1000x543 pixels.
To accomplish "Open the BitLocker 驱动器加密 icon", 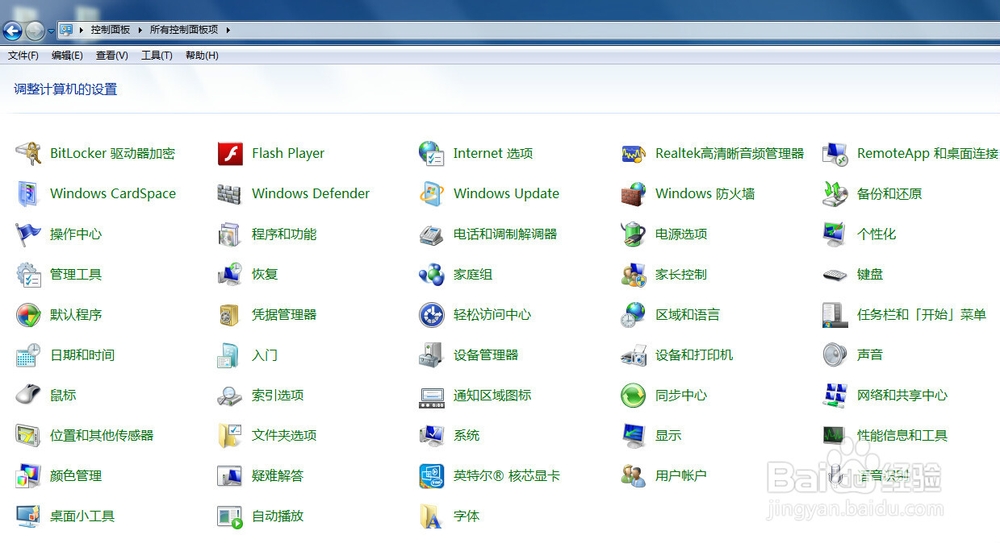I will point(29,154).
